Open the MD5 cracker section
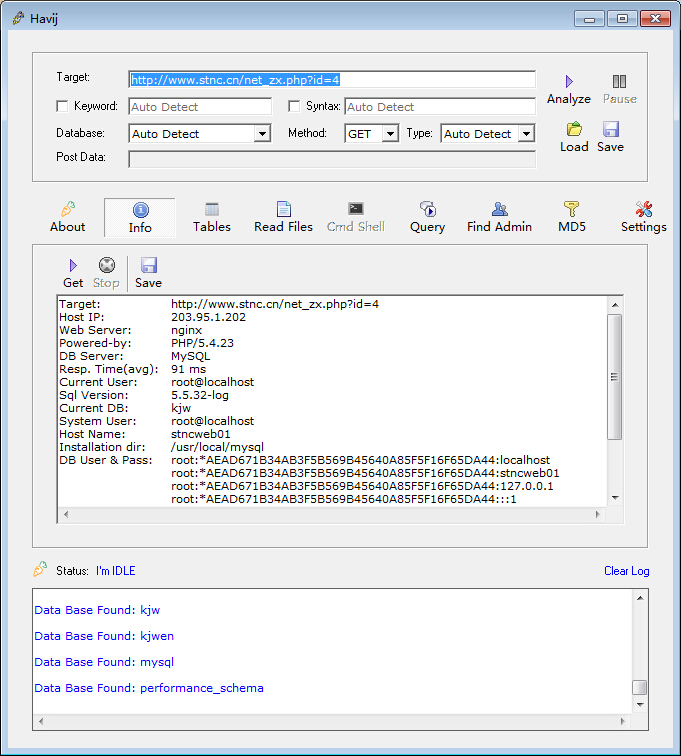The width and height of the screenshot is (681, 756). coord(572,217)
